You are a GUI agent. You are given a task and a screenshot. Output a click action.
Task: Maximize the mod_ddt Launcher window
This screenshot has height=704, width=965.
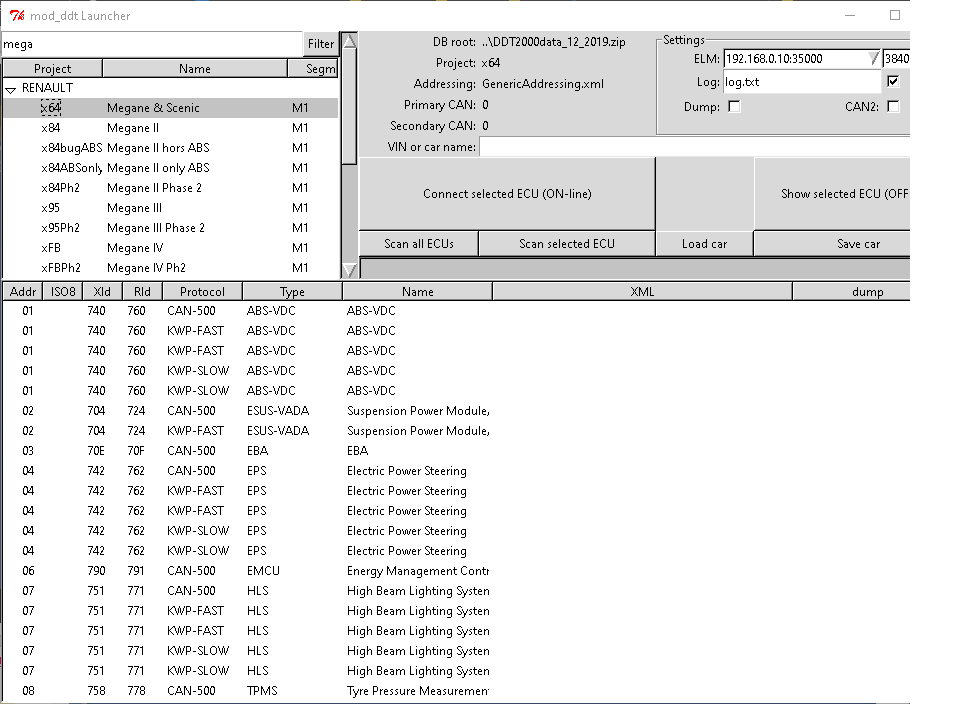click(895, 15)
